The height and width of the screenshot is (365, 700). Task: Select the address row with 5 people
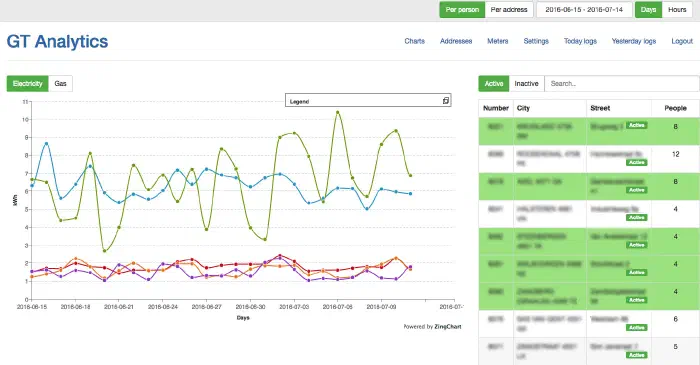click(x=589, y=351)
